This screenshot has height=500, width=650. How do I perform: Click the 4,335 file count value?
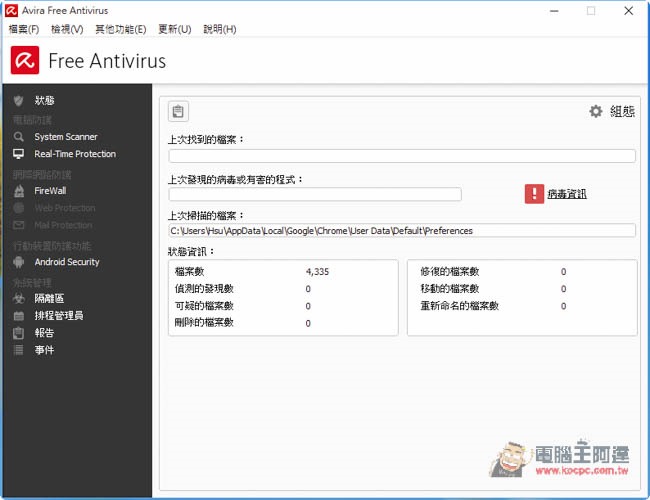click(317, 272)
